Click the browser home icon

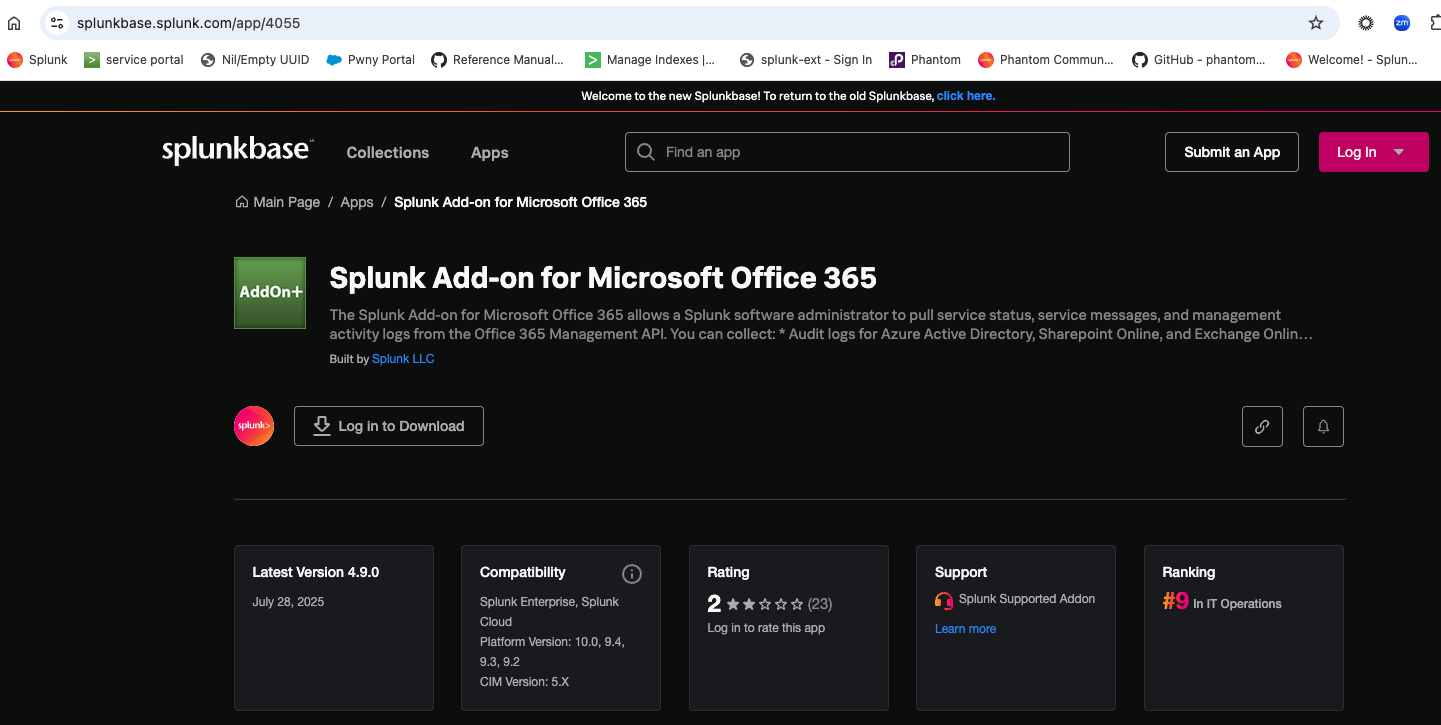tap(14, 23)
